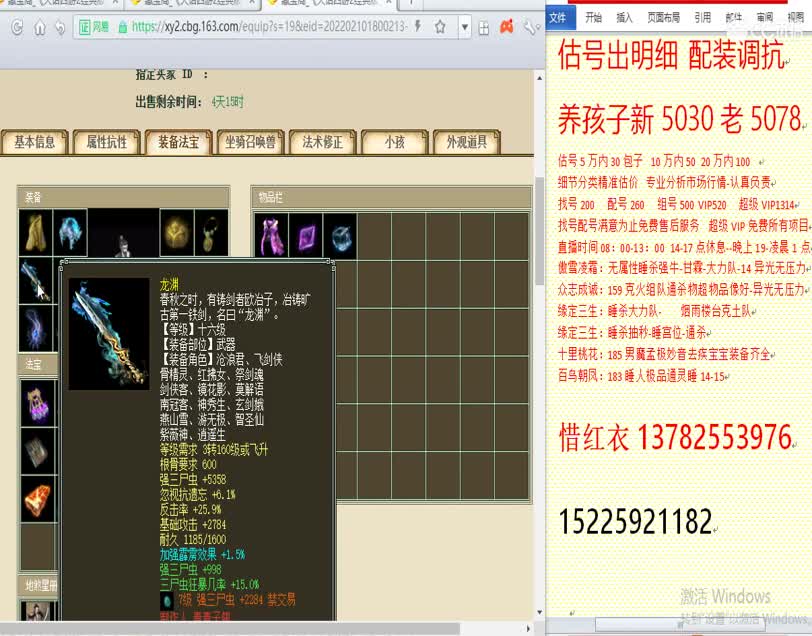Click the new tab plus button
812x636 pixels.
point(411,3)
